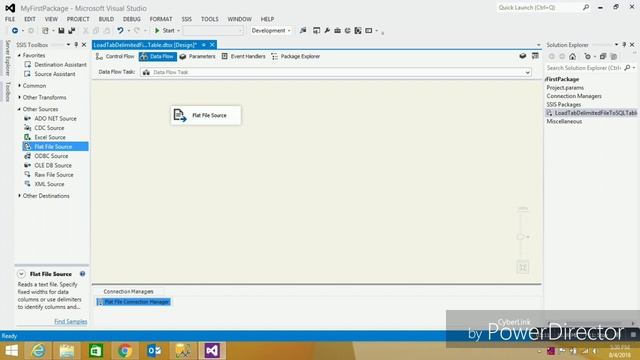The height and width of the screenshot is (360, 640).
Task: Collapse the Other Sources group
Action: point(19,109)
